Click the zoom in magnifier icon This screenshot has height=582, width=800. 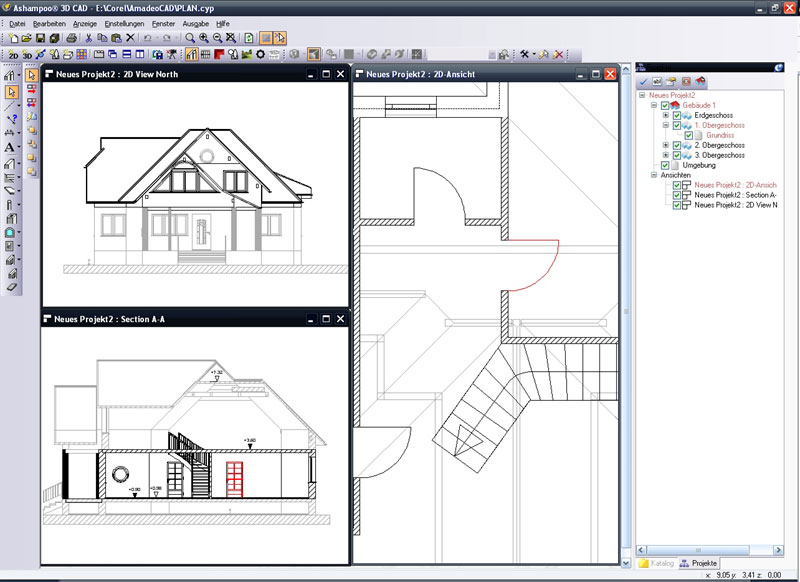coord(205,38)
